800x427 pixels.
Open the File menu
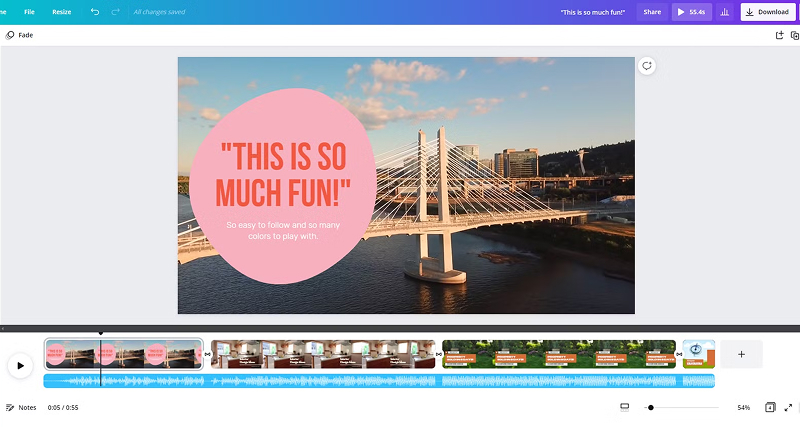coord(29,12)
